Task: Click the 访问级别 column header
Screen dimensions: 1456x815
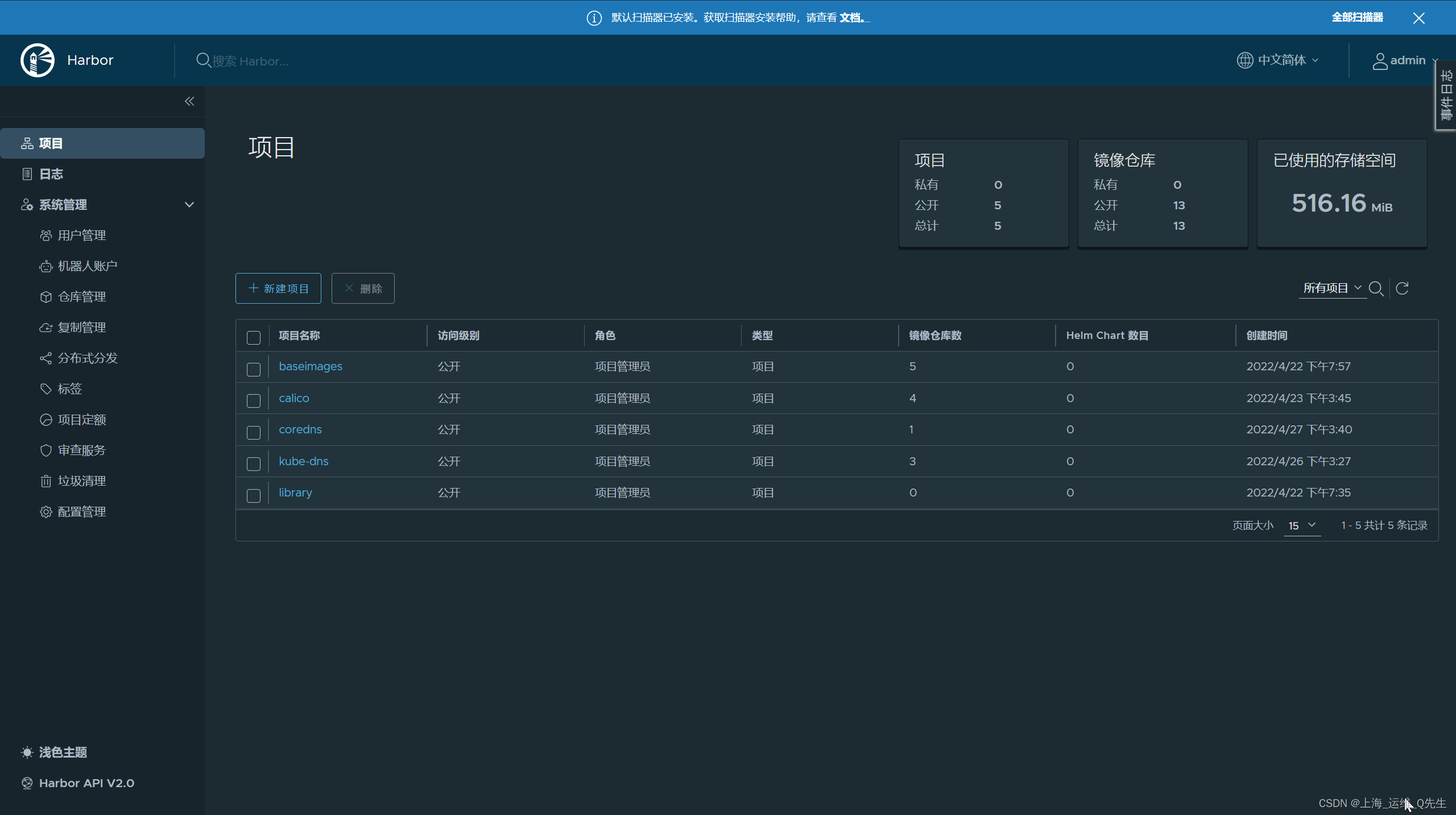Action: [x=458, y=336]
